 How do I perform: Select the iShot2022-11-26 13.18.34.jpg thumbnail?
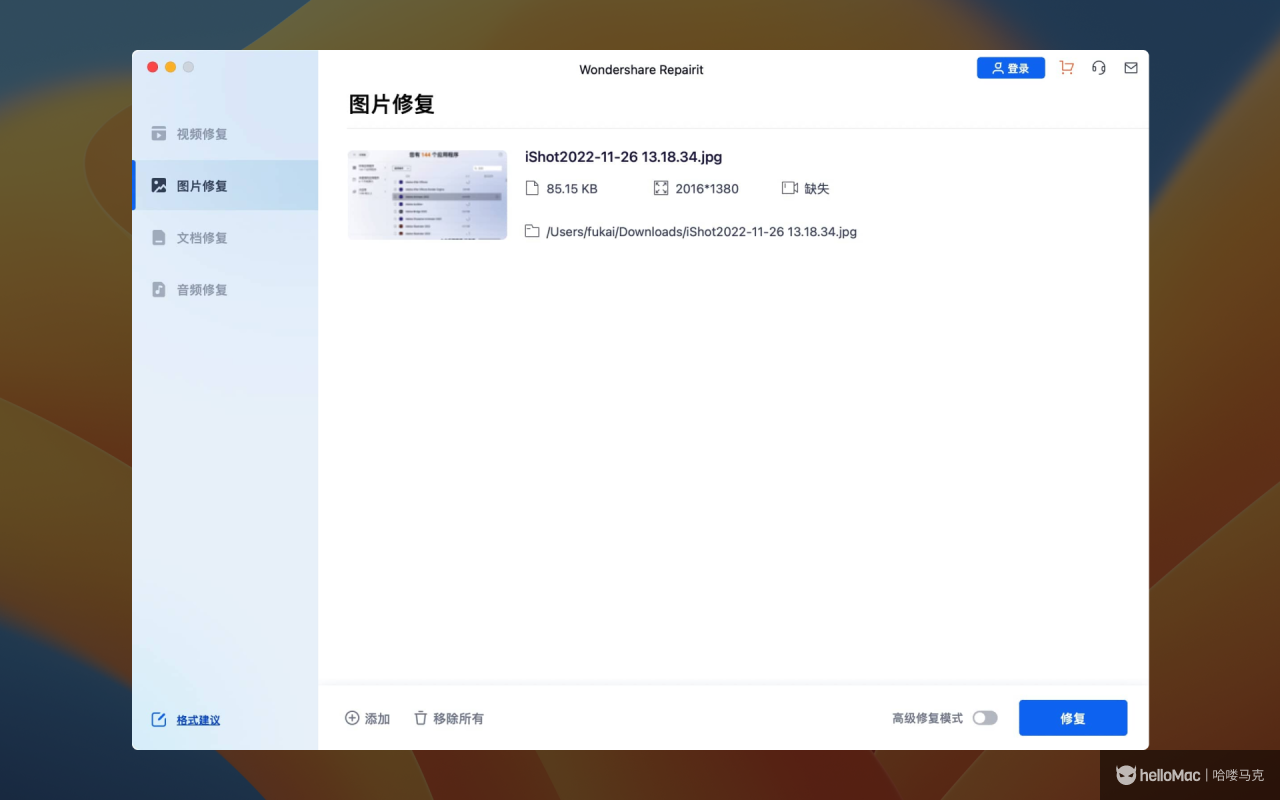coord(427,195)
